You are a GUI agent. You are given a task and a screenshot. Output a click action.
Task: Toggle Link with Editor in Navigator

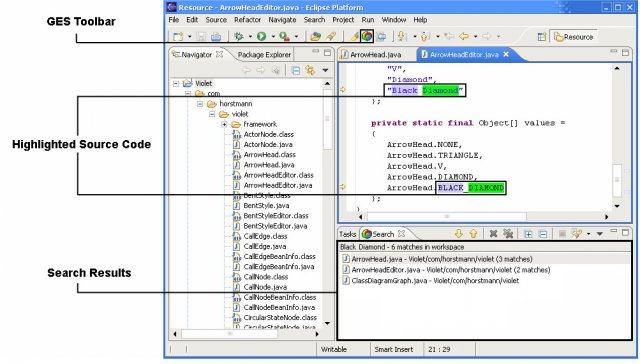[x=310, y=71]
